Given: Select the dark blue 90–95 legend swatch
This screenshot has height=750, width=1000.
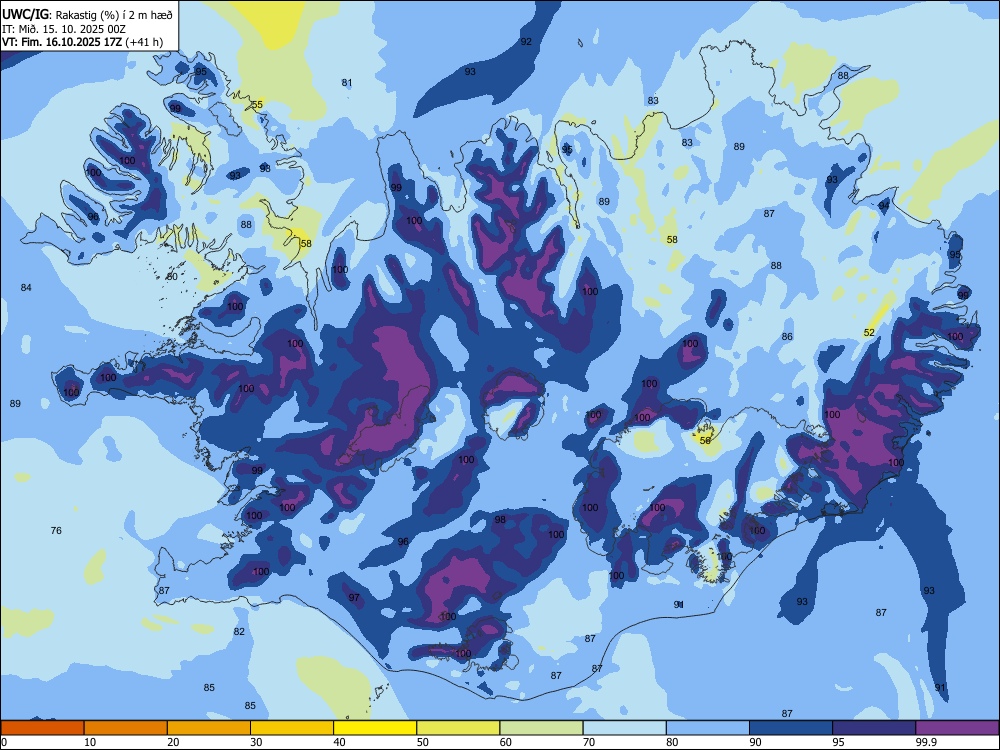Looking at the screenshot, I should pyautogui.click(x=791, y=728).
